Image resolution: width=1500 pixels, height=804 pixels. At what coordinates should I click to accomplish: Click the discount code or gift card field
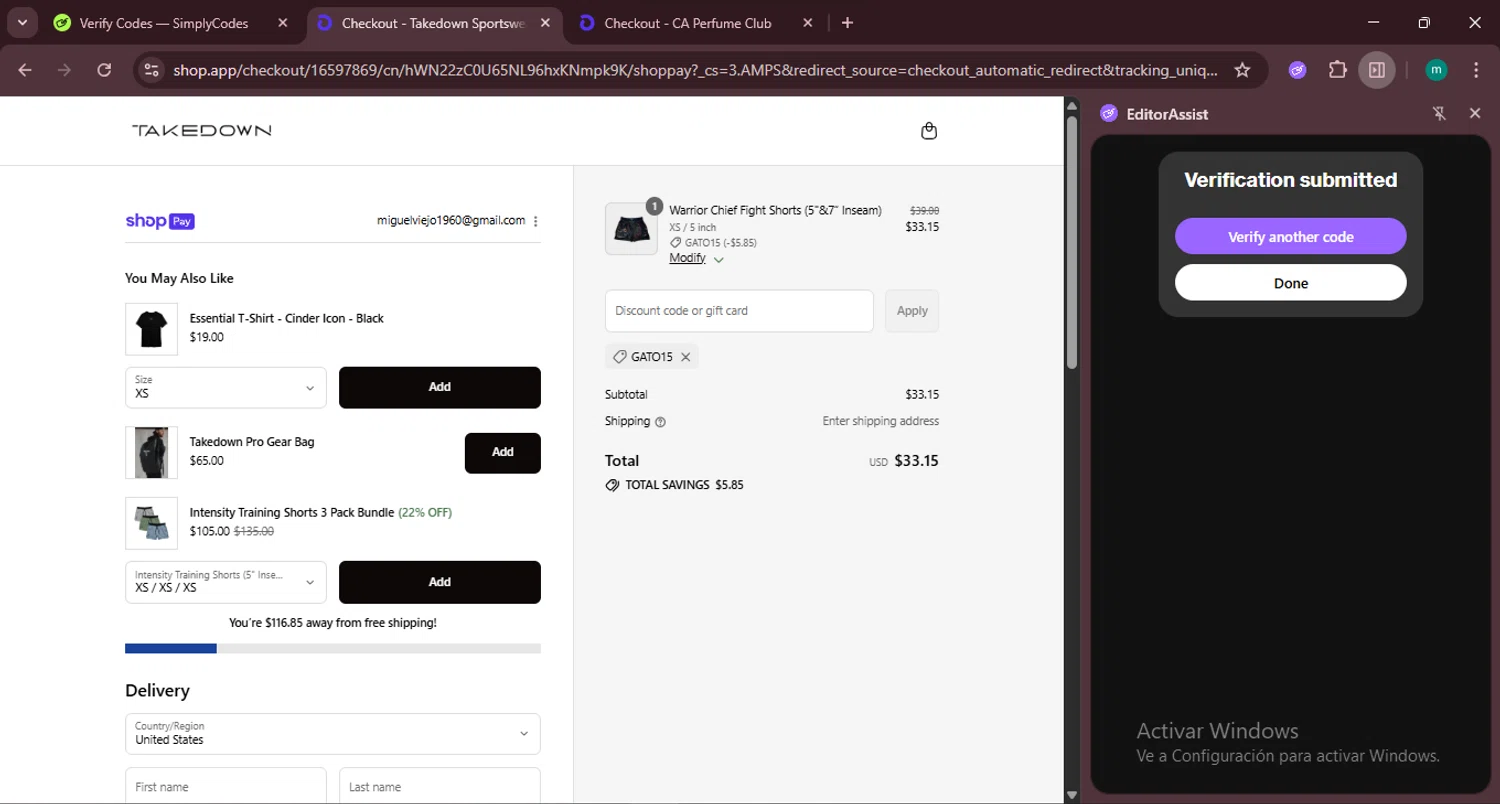coord(739,311)
